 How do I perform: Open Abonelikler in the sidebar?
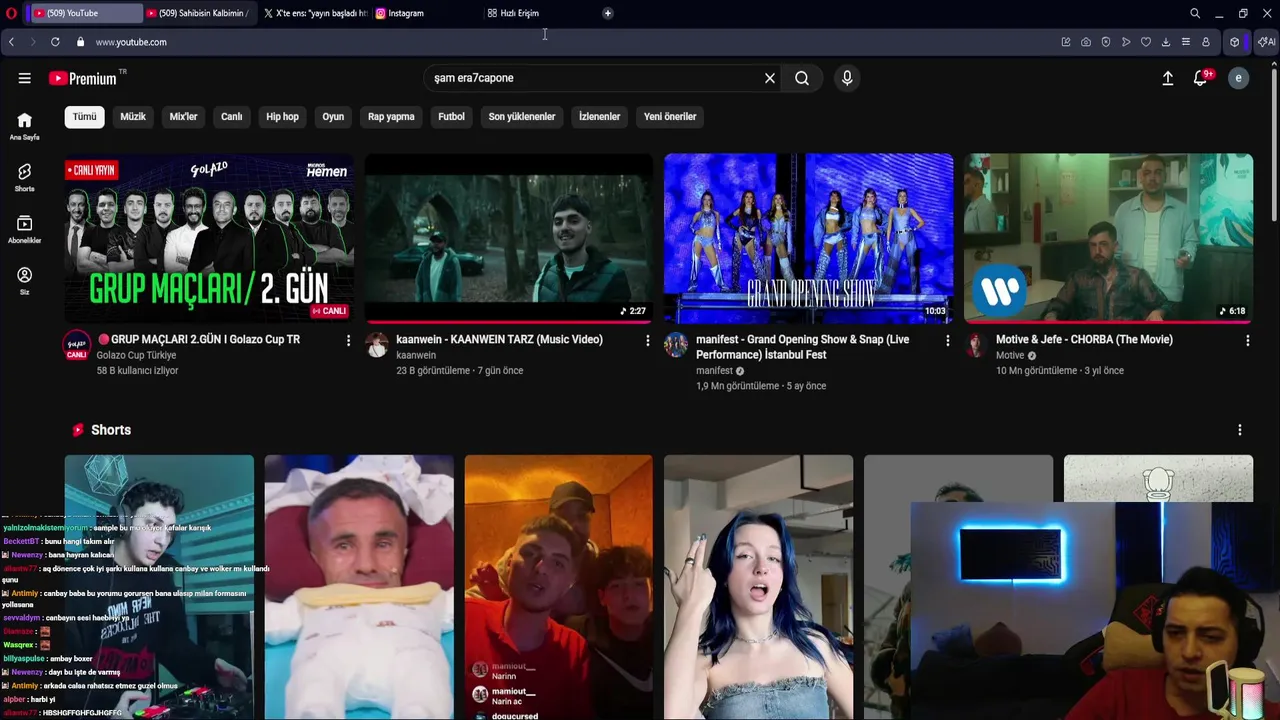tap(25, 230)
